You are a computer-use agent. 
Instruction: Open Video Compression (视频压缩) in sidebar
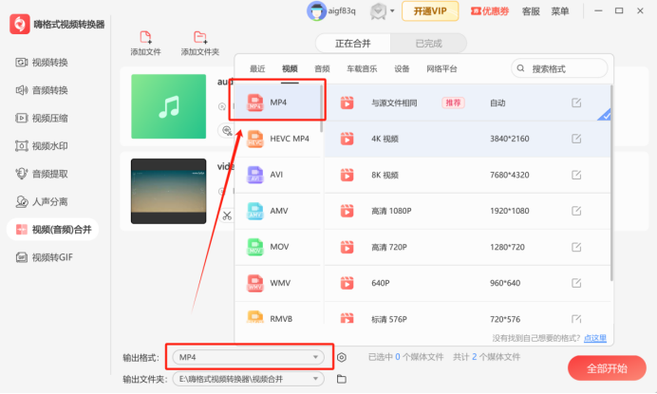coord(41,118)
